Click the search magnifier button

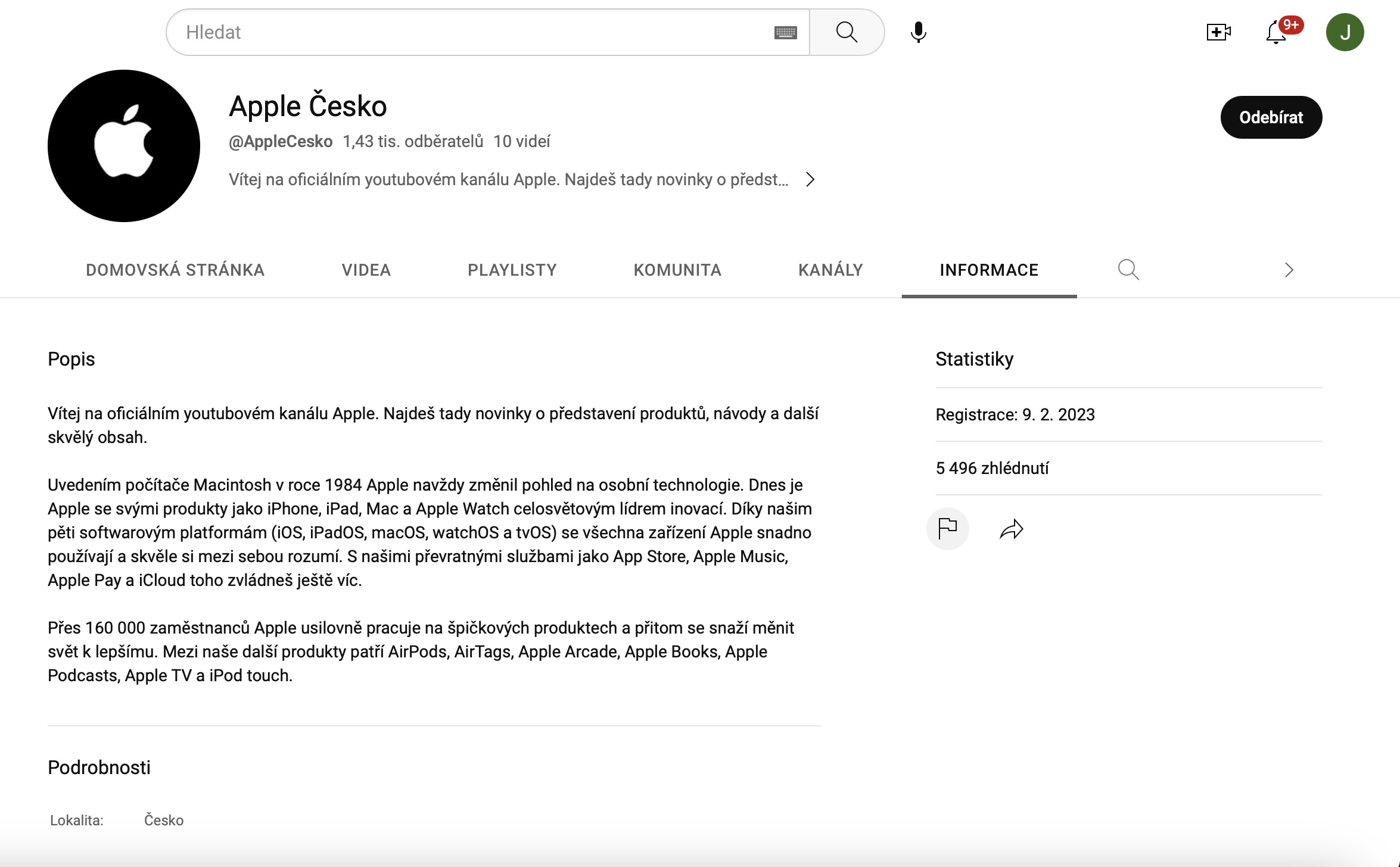click(x=847, y=32)
